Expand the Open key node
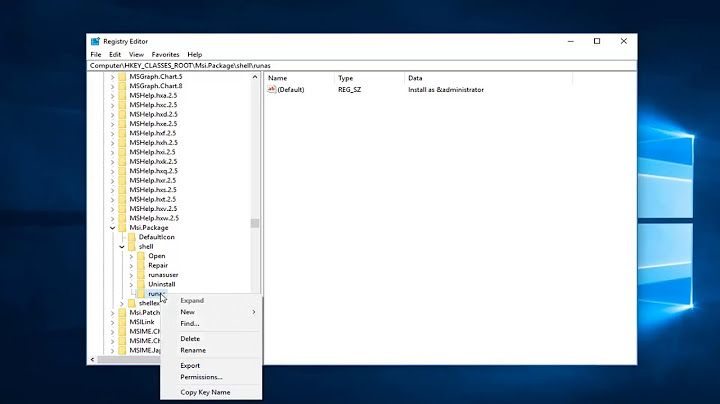The width and height of the screenshot is (720, 404). (131, 256)
